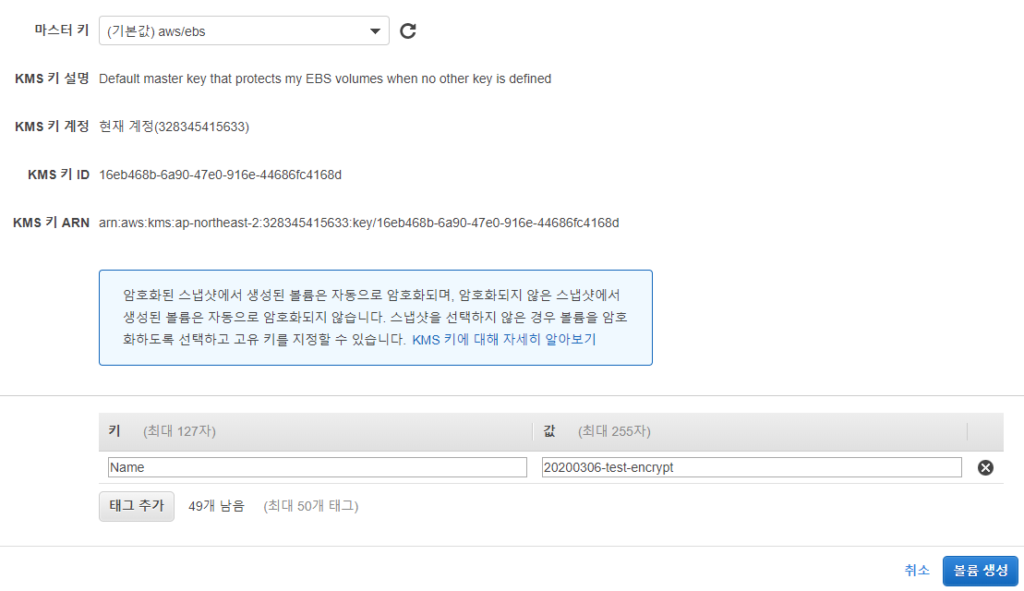Click the KMS 키에 대해 자세히 알아보기 link
1024x591 pixels.
pyautogui.click(x=504, y=340)
